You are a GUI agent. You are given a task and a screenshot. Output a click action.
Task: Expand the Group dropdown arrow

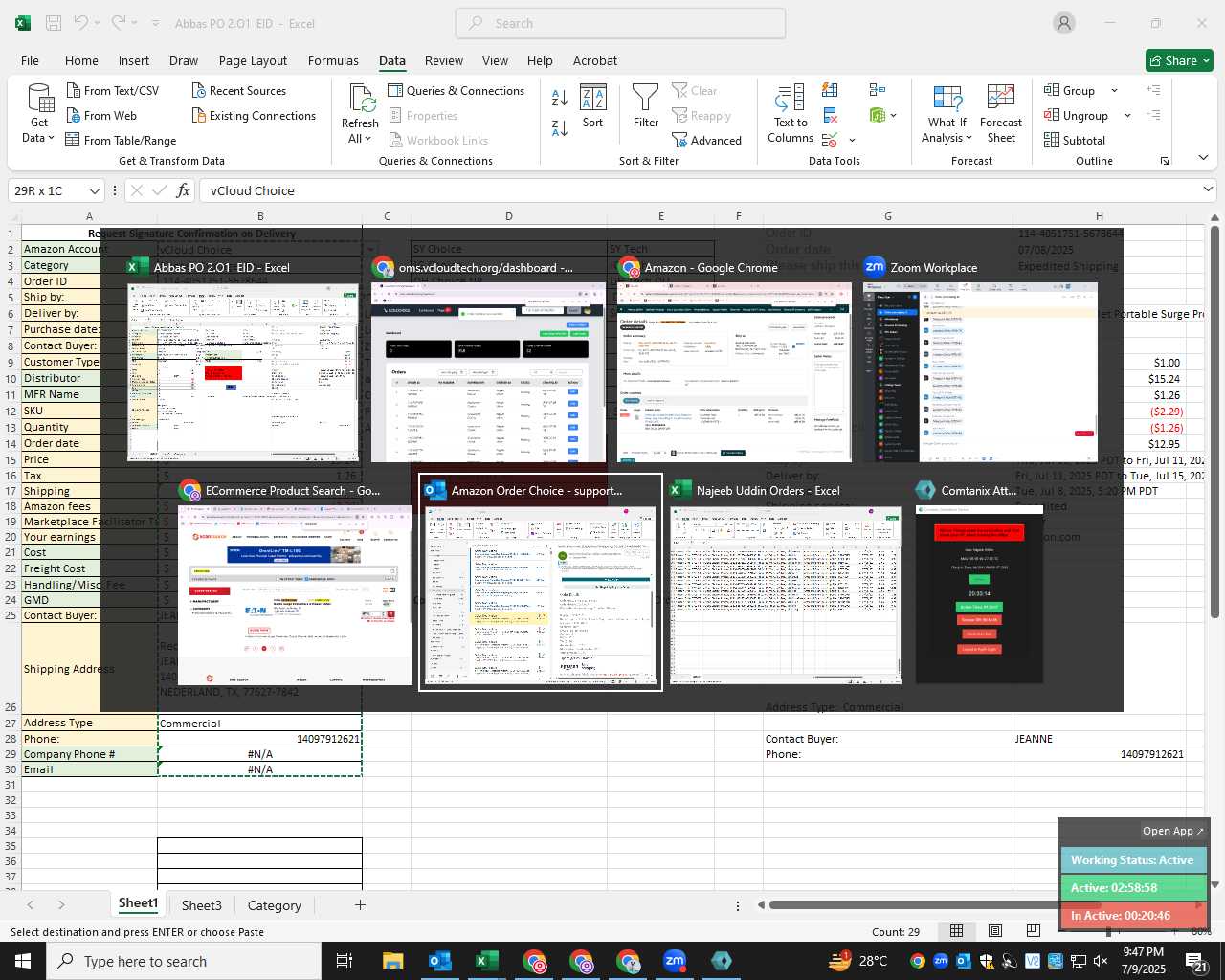[1114, 91]
